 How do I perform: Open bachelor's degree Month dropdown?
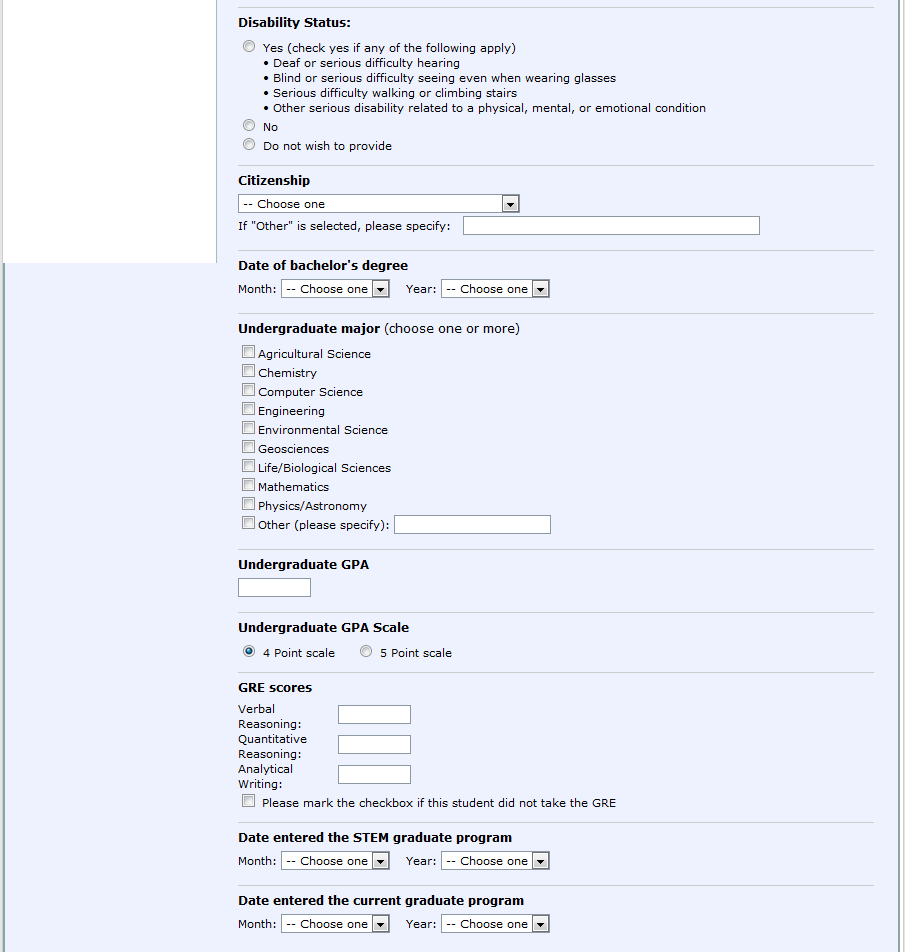coord(334,289)
